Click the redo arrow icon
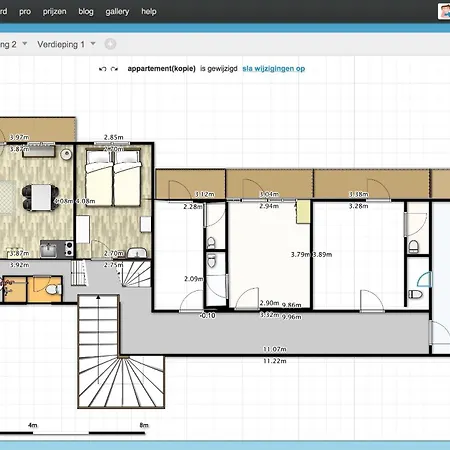This screenshot has height=450, width=450. 114,69
